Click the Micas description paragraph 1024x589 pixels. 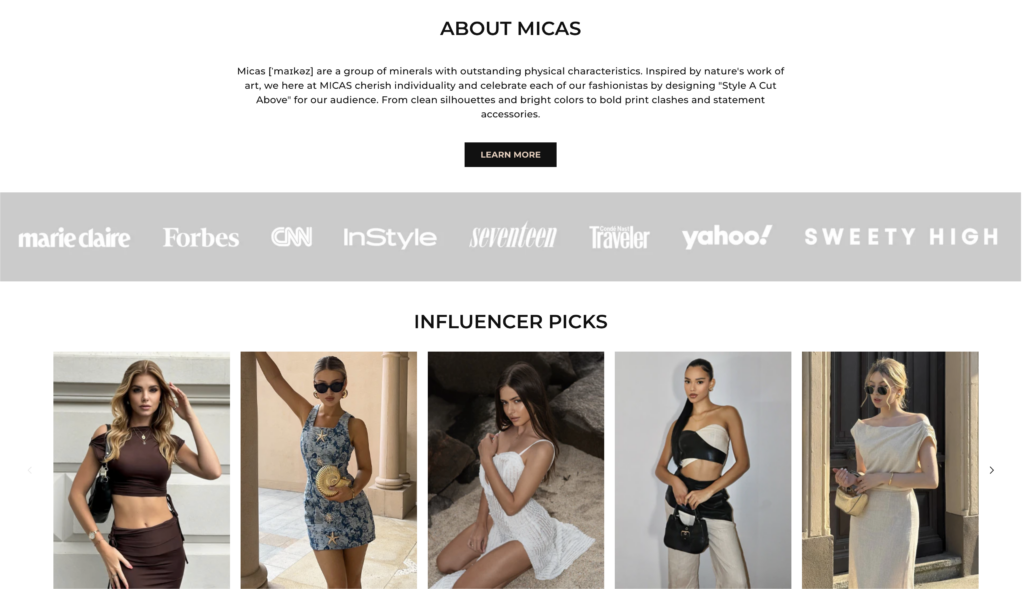511,92
